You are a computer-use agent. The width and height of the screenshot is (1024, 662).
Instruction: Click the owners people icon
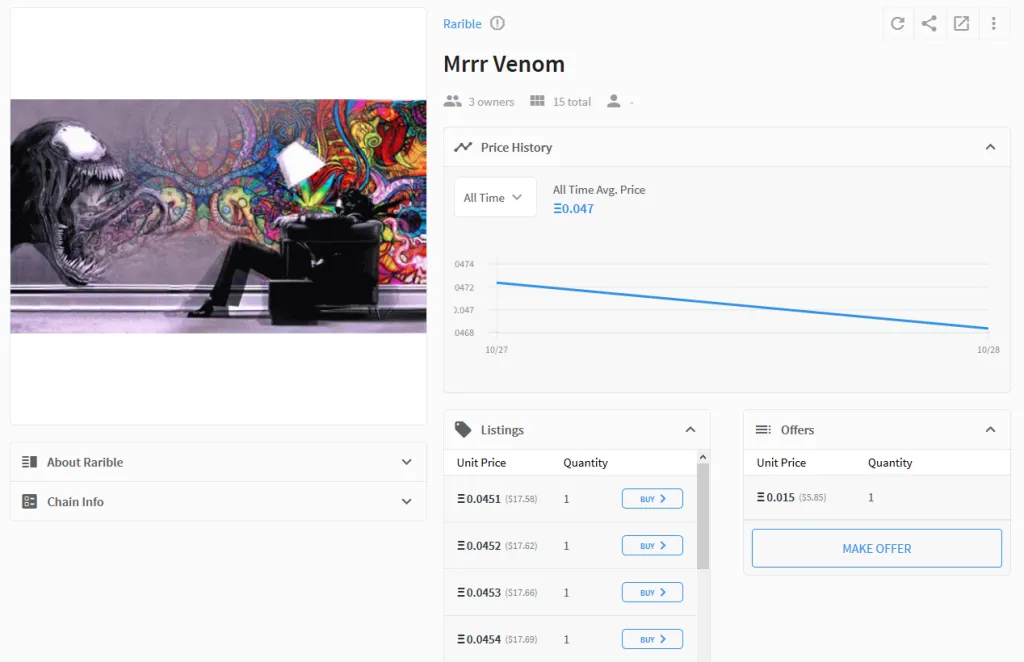pos(453,101)
